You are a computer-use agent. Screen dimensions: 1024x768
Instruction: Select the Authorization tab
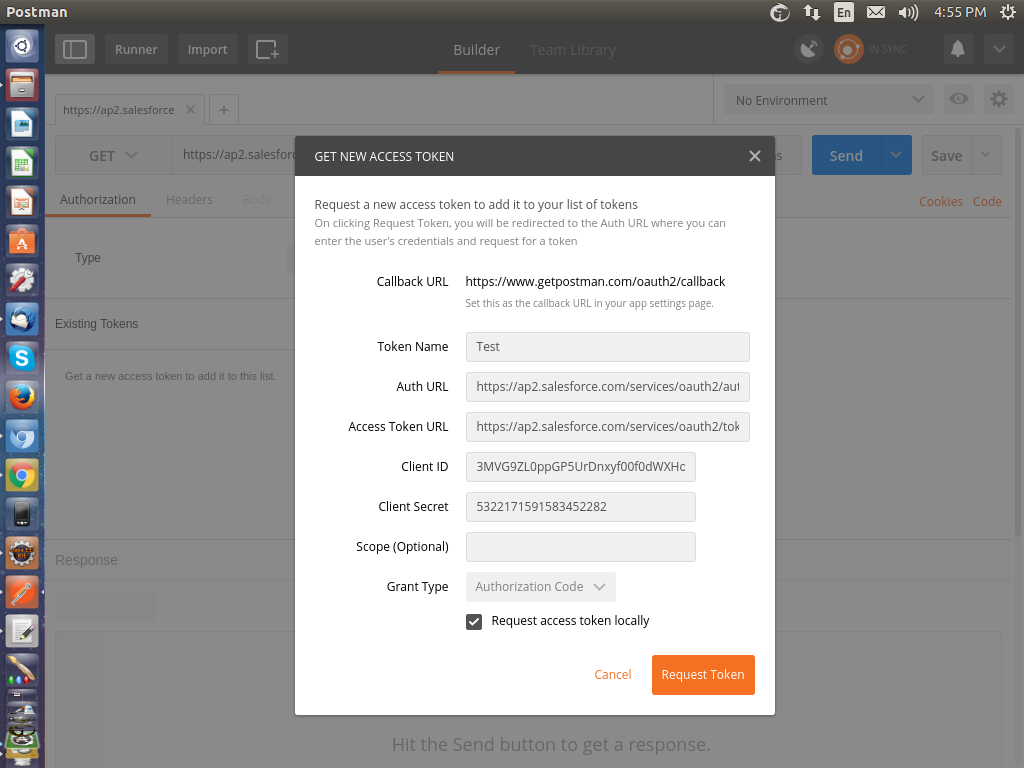tap(98, 200)
